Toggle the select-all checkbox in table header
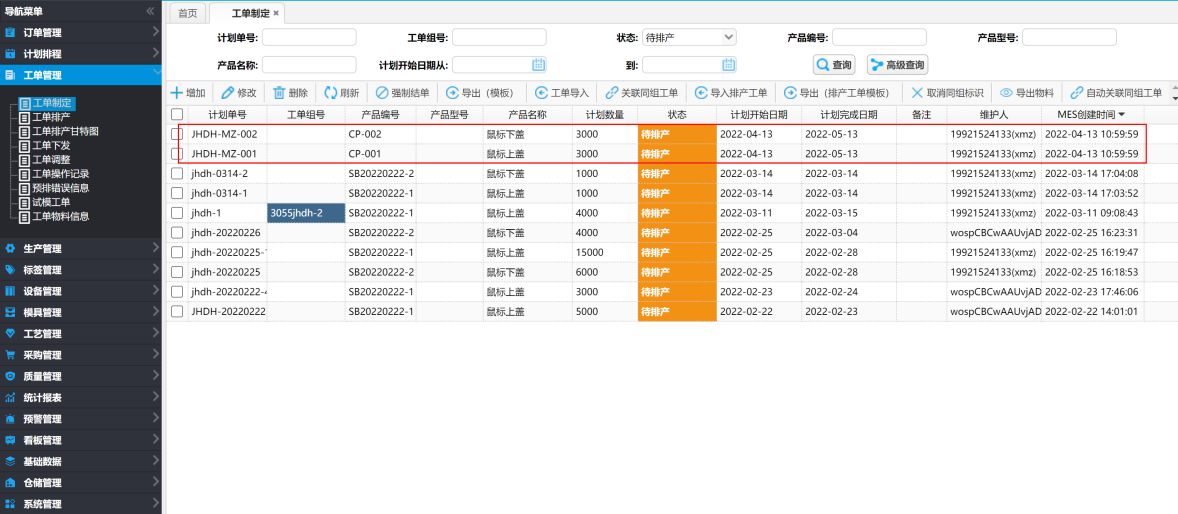The image size is (1178, 514). point(177,114)
